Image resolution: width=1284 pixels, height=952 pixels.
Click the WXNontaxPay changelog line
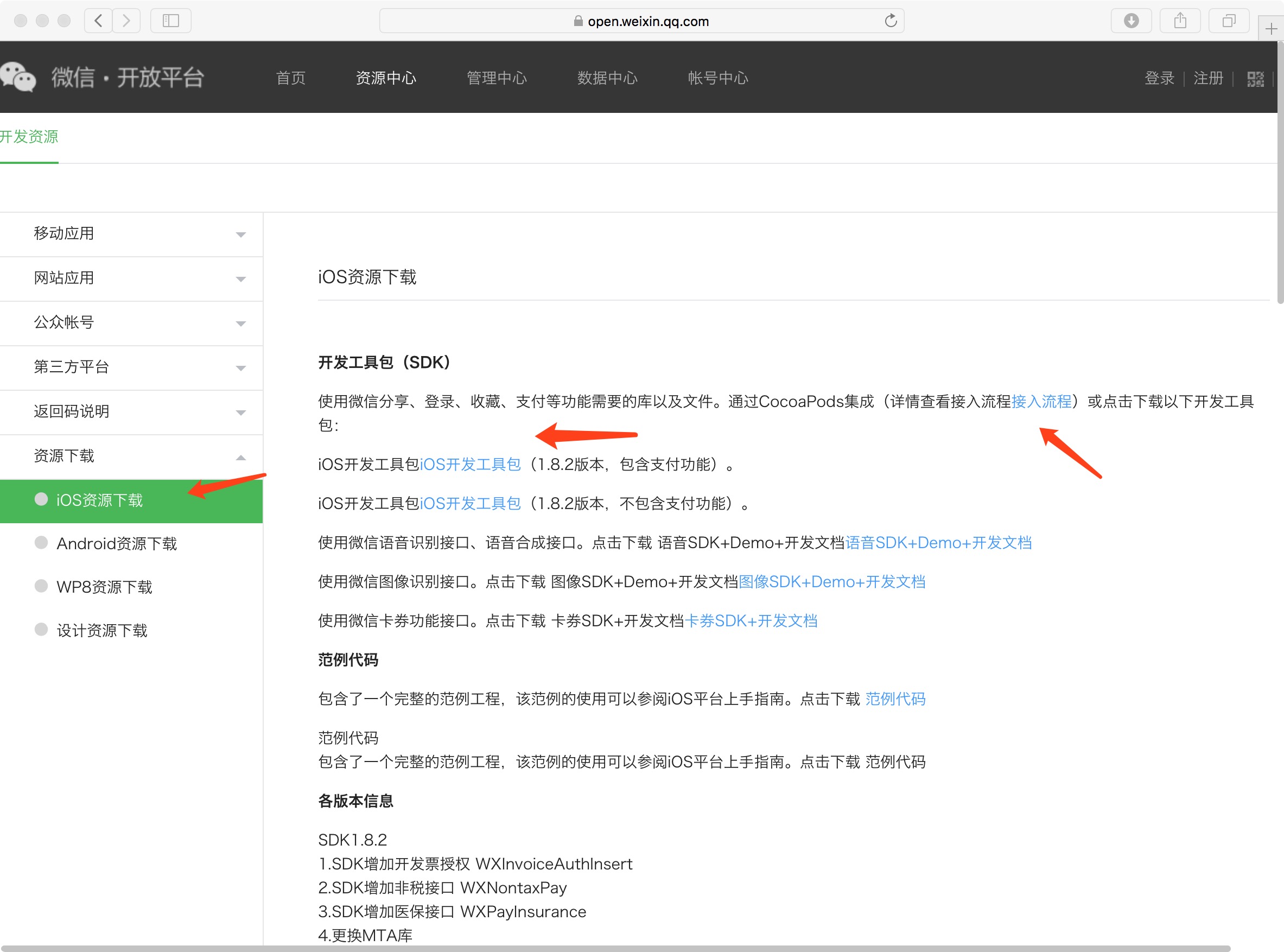(x=442, y=888)
